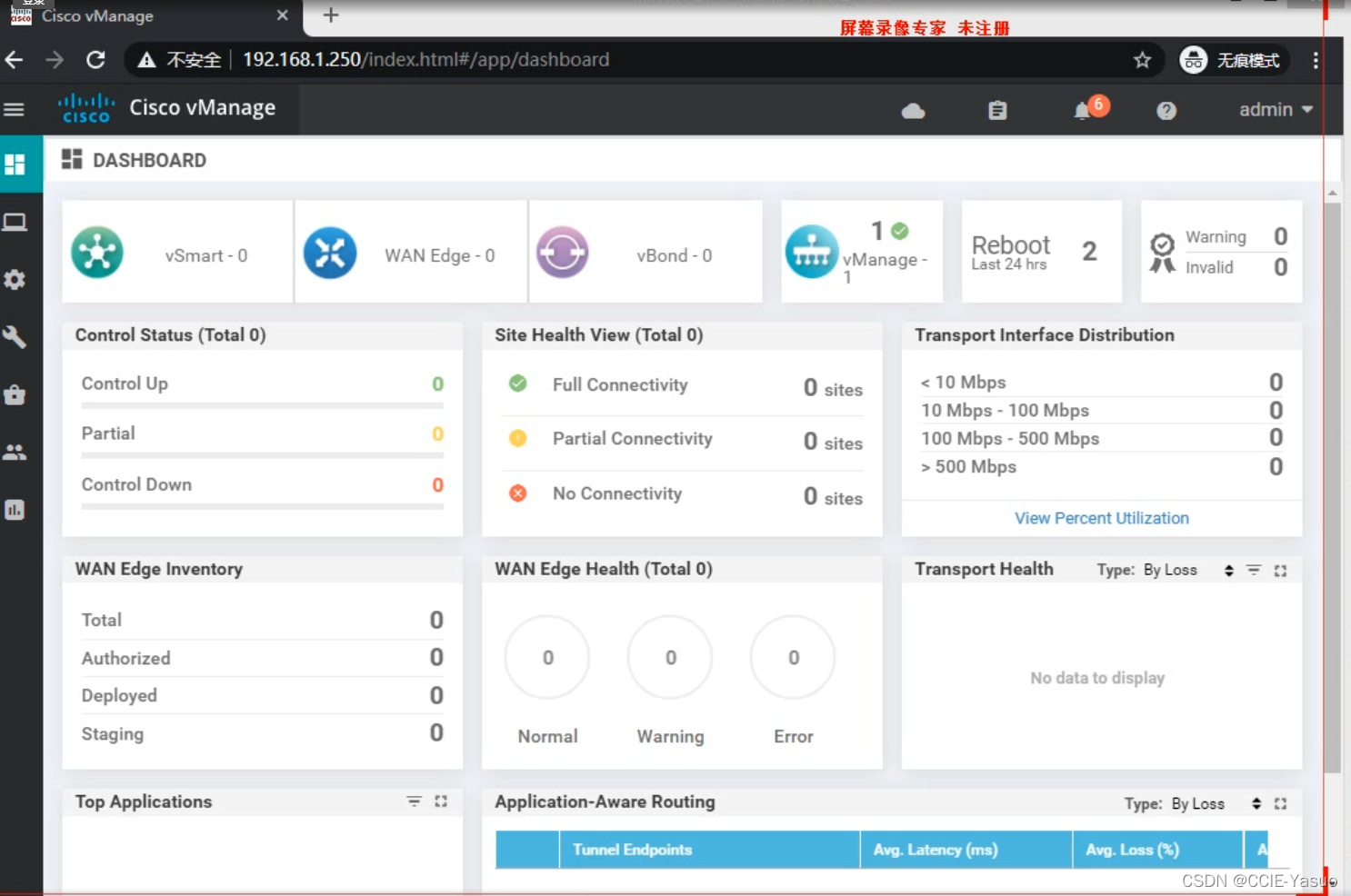This screenshot has height=896, width=1351.
Task: Click the Reboot Last 24 hrs card
Action: point(1042,252)
